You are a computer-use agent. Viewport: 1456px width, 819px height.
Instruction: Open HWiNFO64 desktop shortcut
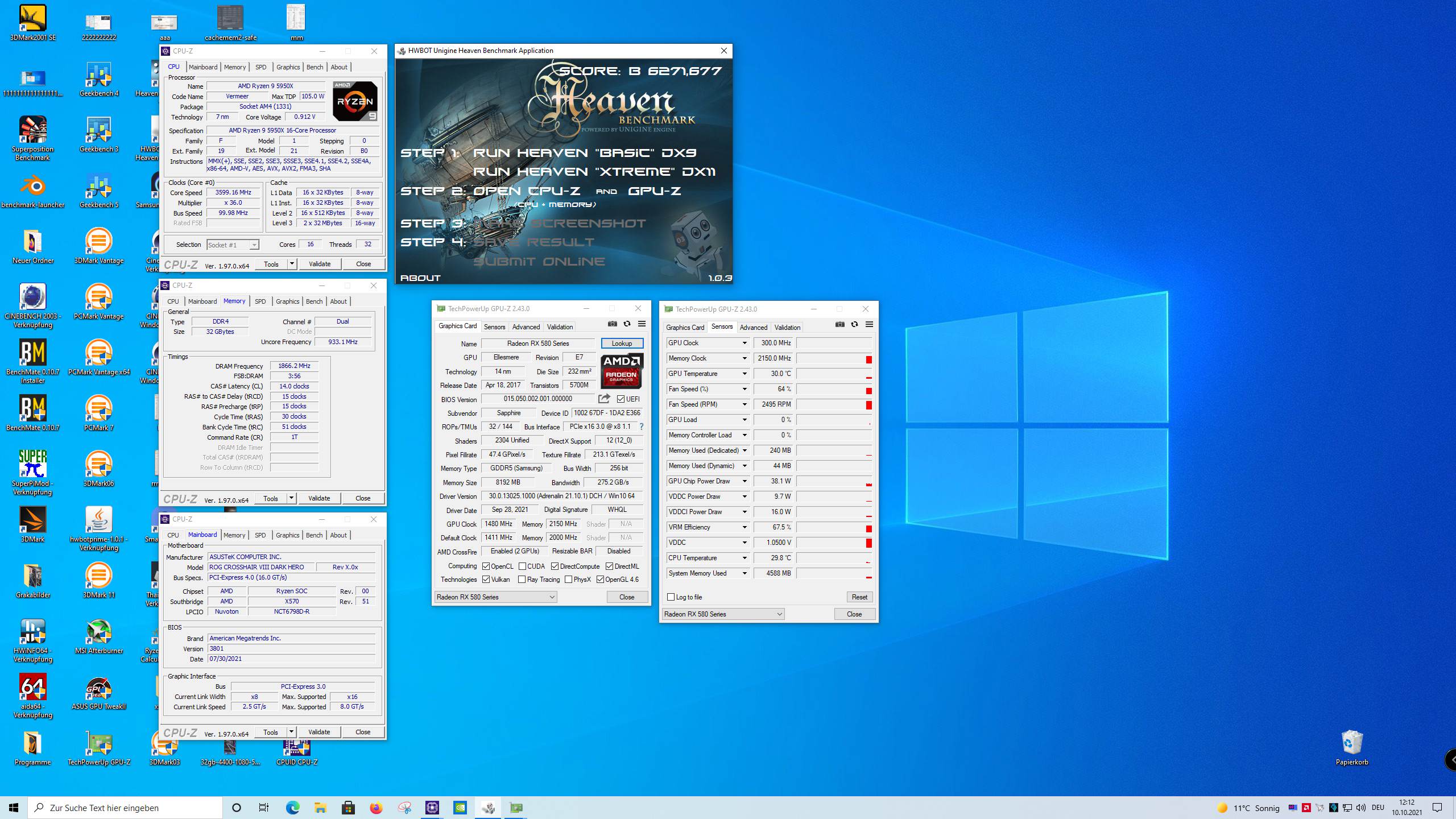tap(32, 640)
